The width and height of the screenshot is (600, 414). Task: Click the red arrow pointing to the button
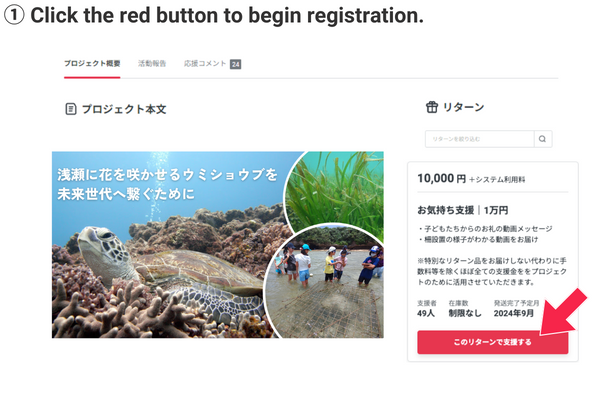pos(563,312)
